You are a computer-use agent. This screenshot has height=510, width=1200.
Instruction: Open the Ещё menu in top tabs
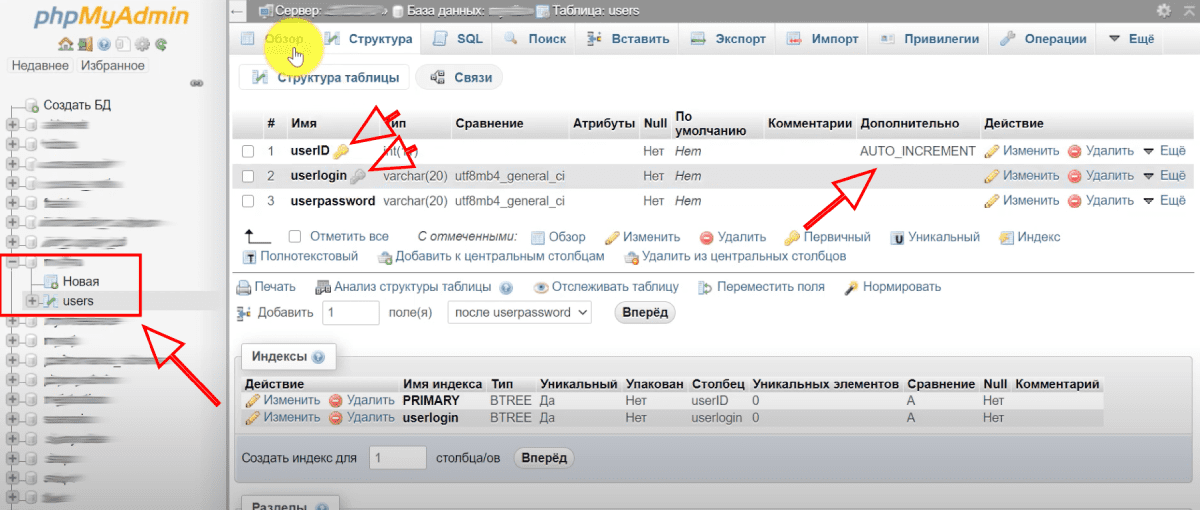pos(1131,39)
